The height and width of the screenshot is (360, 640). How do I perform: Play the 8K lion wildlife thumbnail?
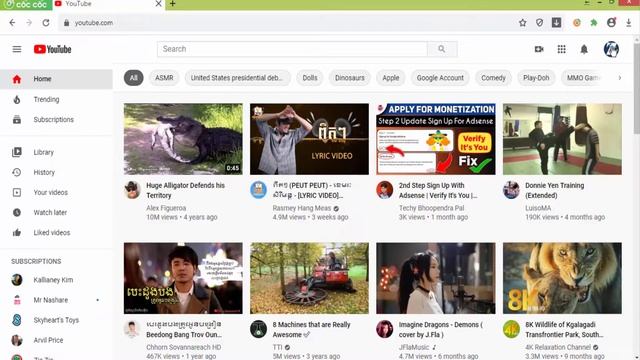562,278
